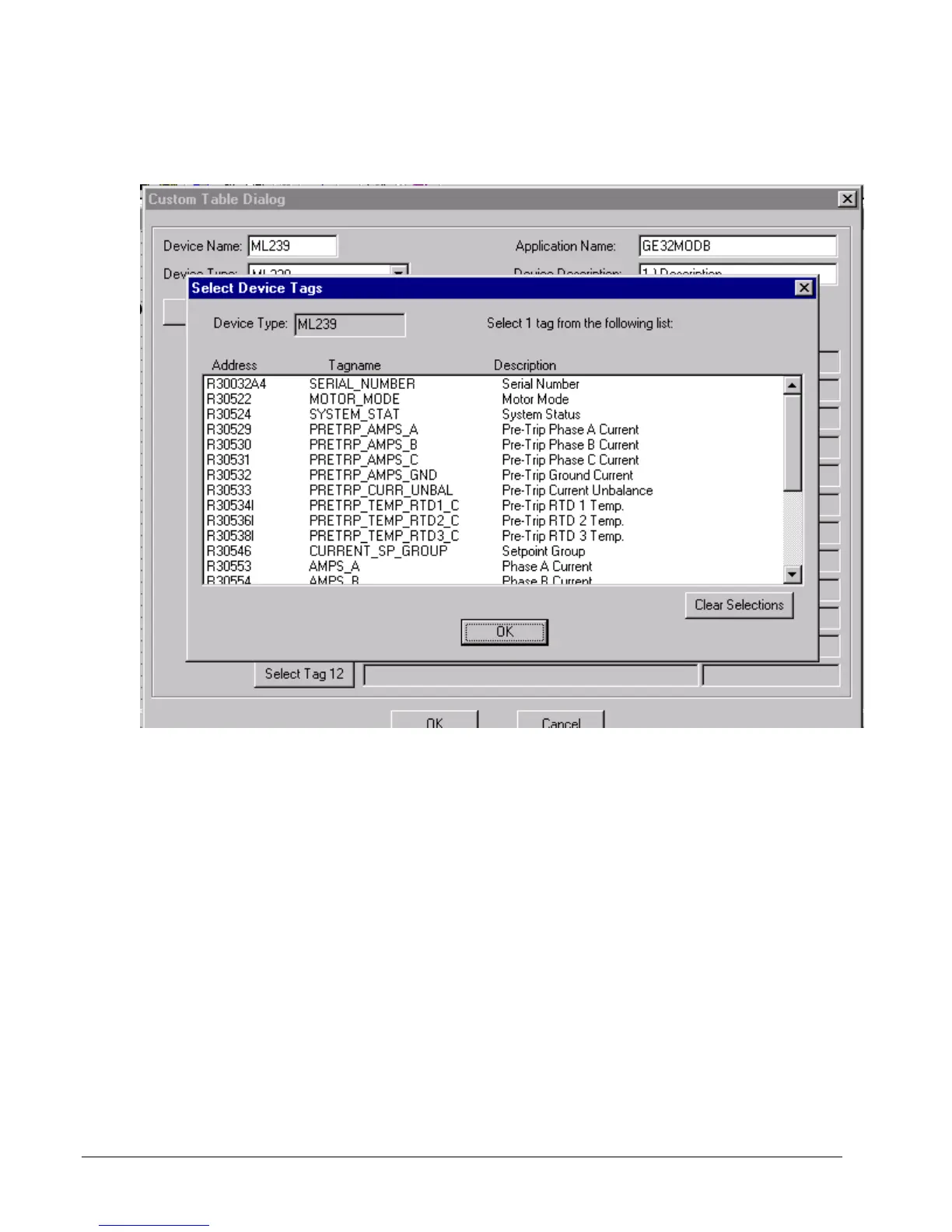Image resolution: width=952 pixels, height=1232 pixels.
Task: Close the Select Device Tags dialog
Action: click(x=804, y=288)
